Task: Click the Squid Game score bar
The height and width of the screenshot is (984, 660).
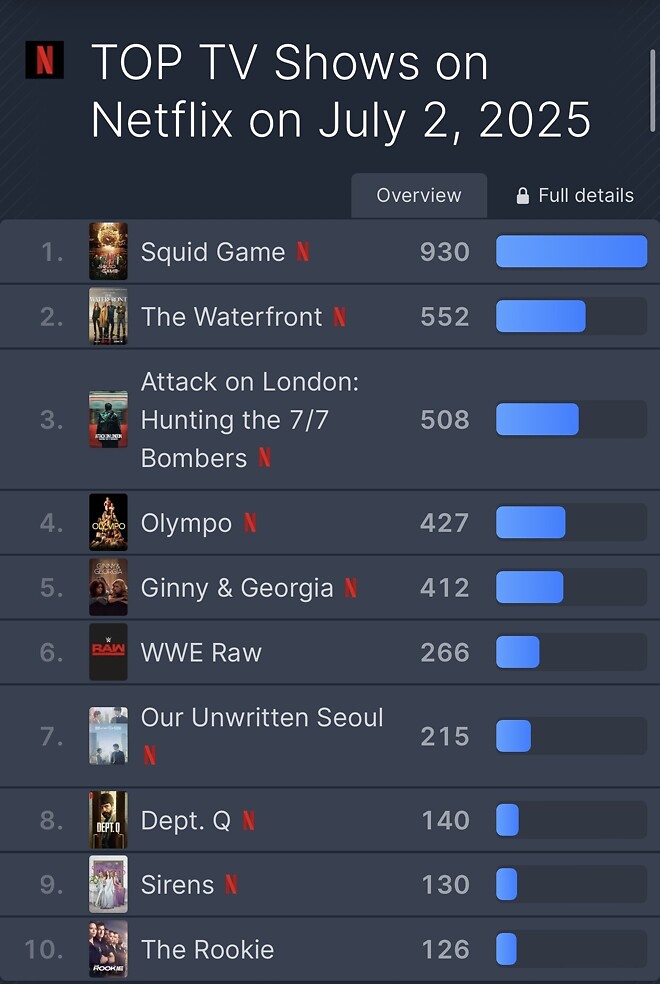Action: tap(572, 252)
